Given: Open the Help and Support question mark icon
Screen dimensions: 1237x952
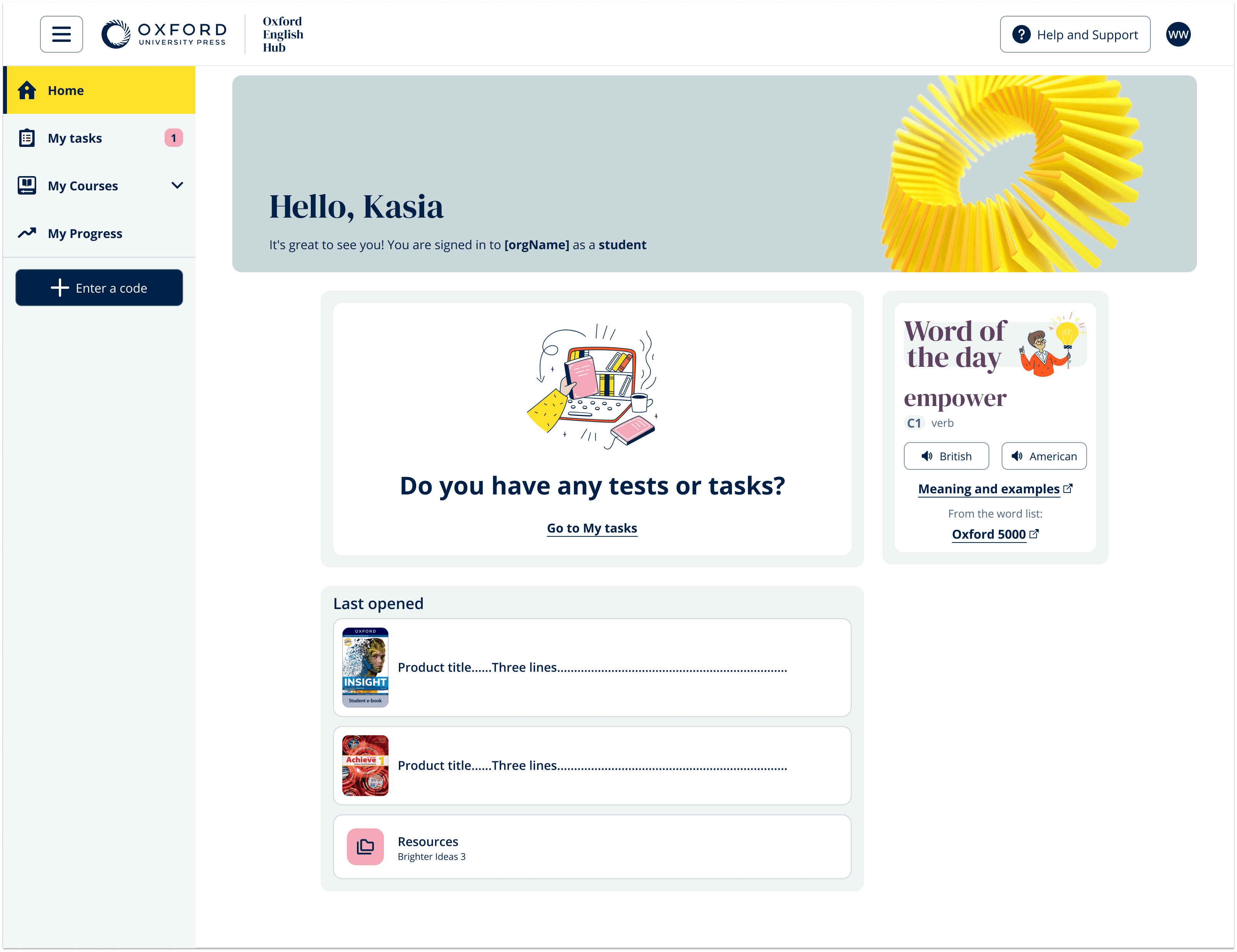Looking at the screenshot, I should (1021, 35).
